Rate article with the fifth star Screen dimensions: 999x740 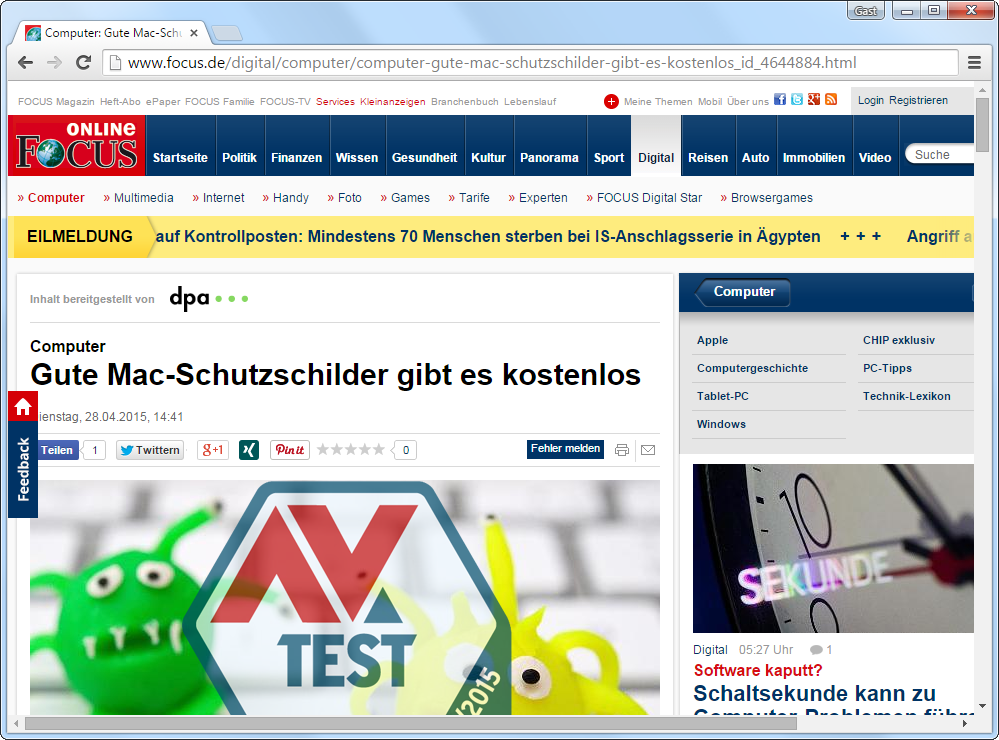click(x=379, y=450)
